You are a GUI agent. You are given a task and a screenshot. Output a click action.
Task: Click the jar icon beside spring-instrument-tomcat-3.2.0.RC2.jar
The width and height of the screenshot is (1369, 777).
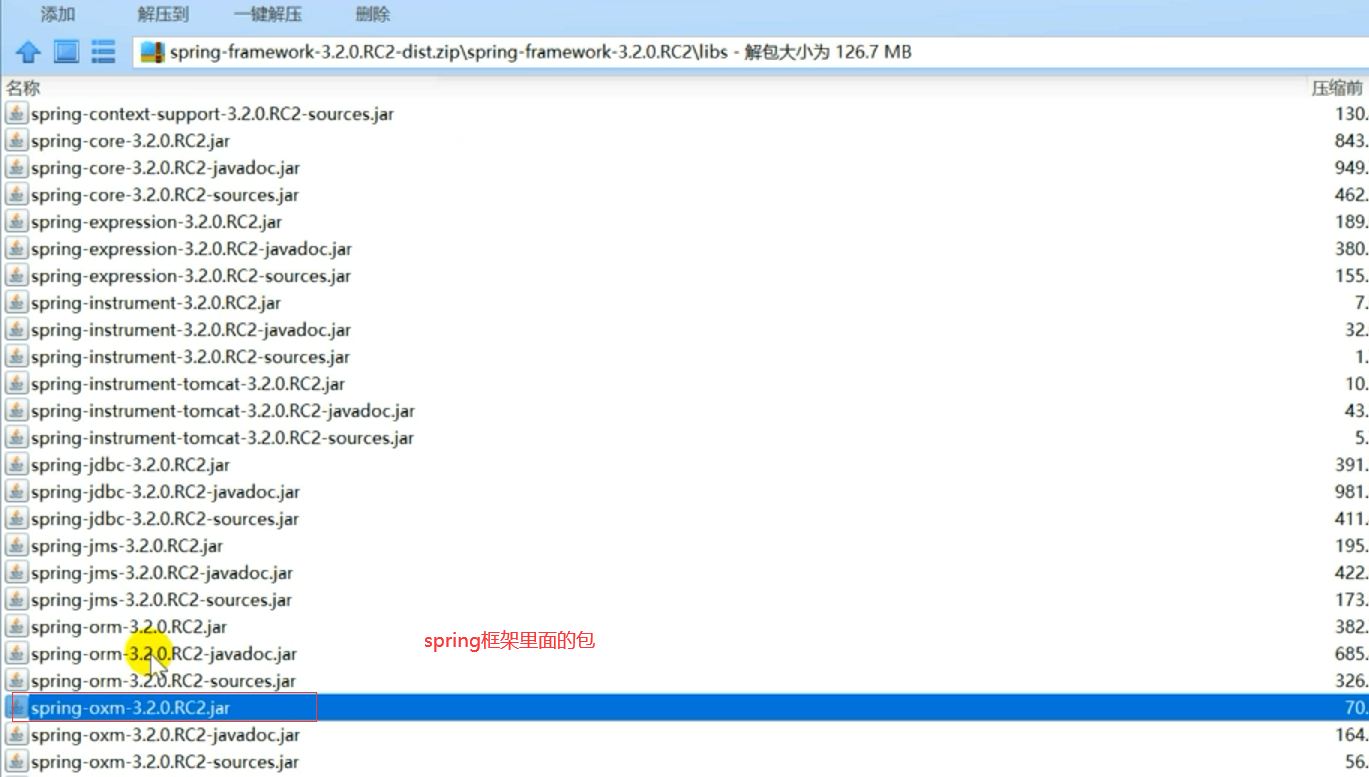pos(16,384)
